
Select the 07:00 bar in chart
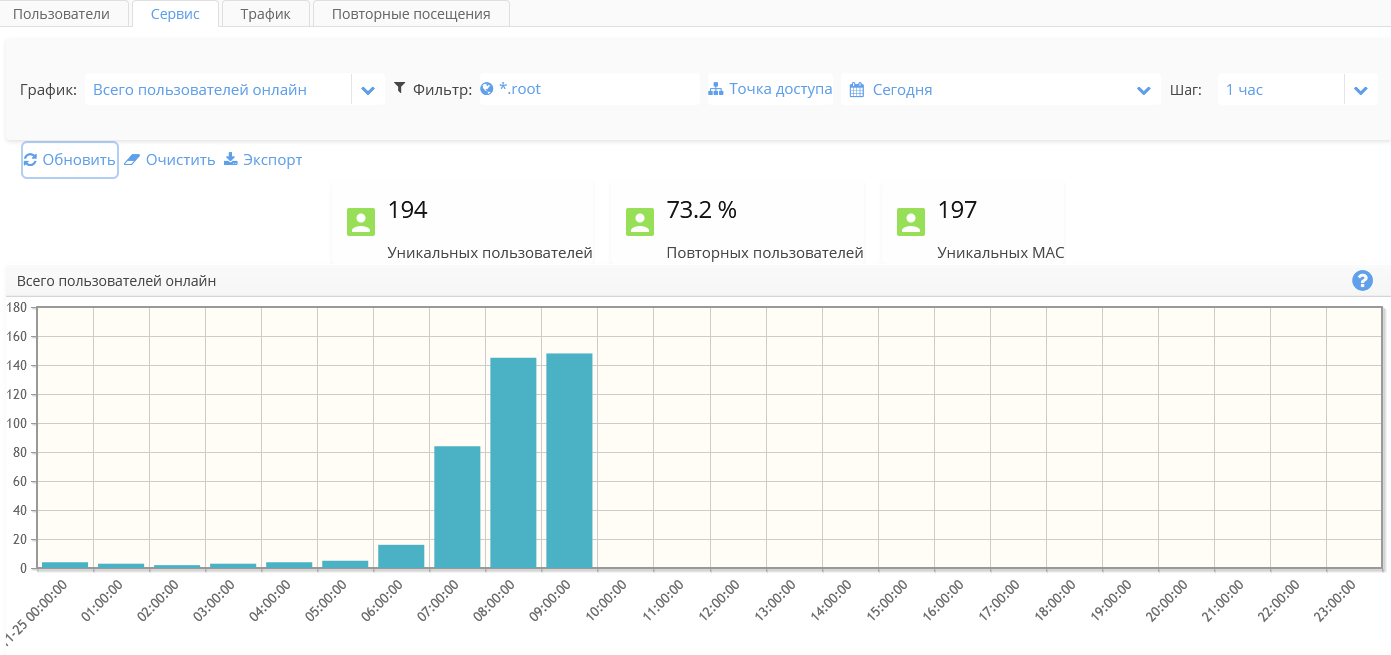(x=457, y=506)
